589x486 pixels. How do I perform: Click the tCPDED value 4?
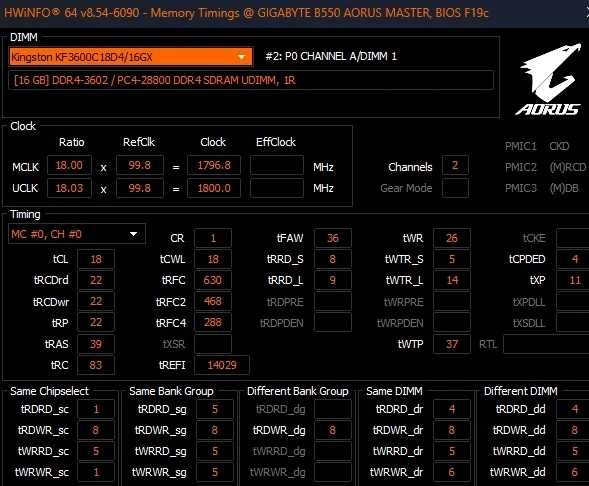pos(573,259)
